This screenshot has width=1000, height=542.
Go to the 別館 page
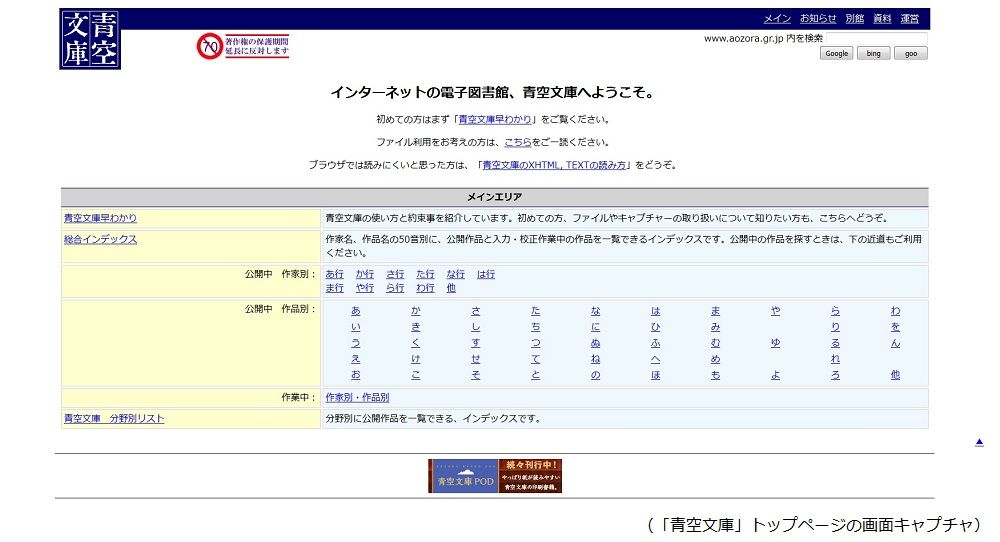(854, 18)
